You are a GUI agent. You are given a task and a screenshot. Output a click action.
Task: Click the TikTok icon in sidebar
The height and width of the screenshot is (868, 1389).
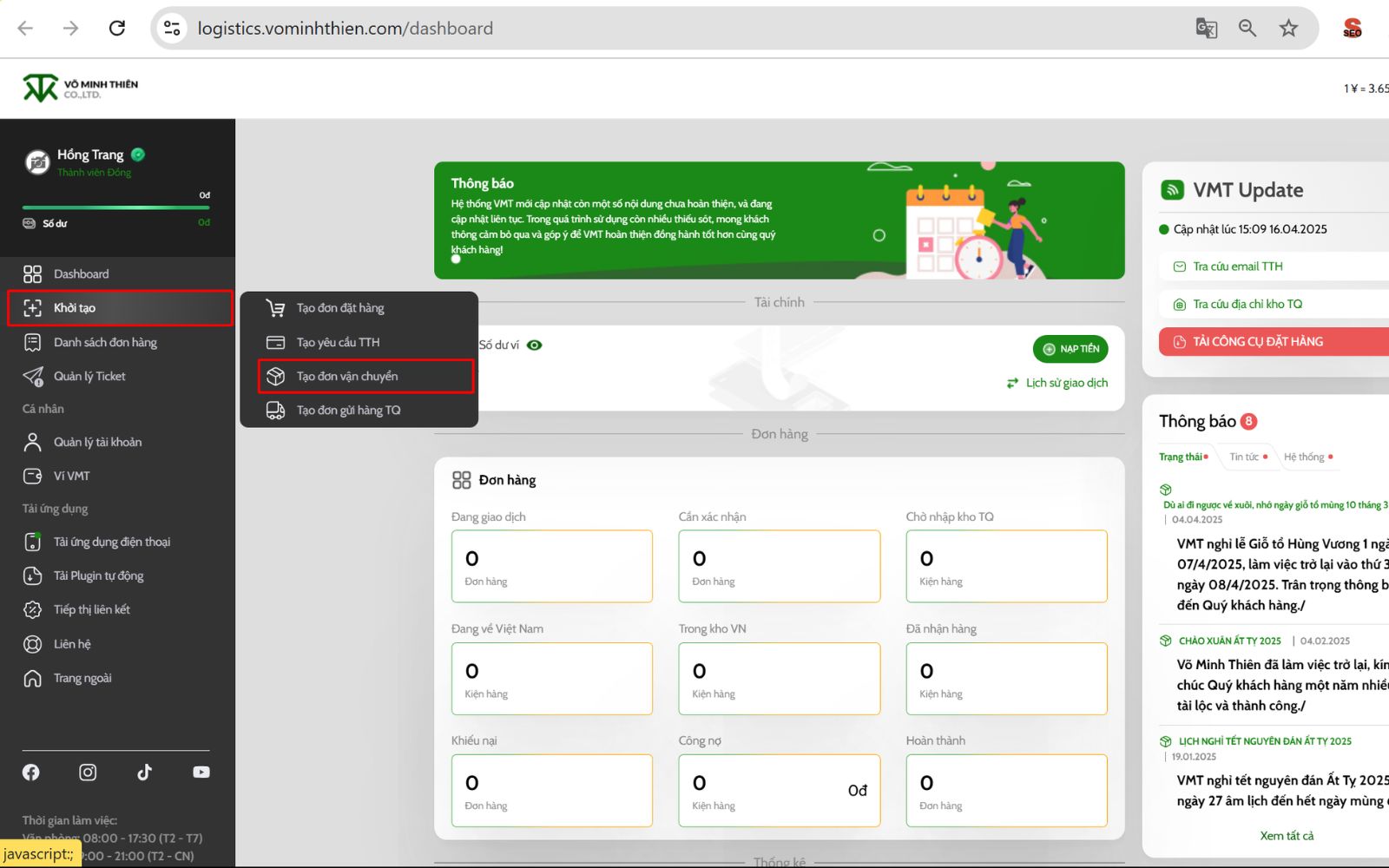pyautogui.click(x=144, y=772)
